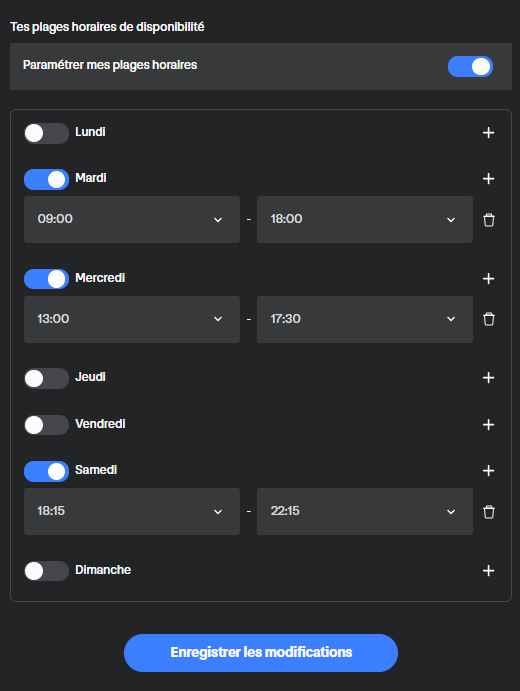Open Mercredi end time 17:30 dropdown
Viewport: 520px width, 691px height.
click(365, 319)
